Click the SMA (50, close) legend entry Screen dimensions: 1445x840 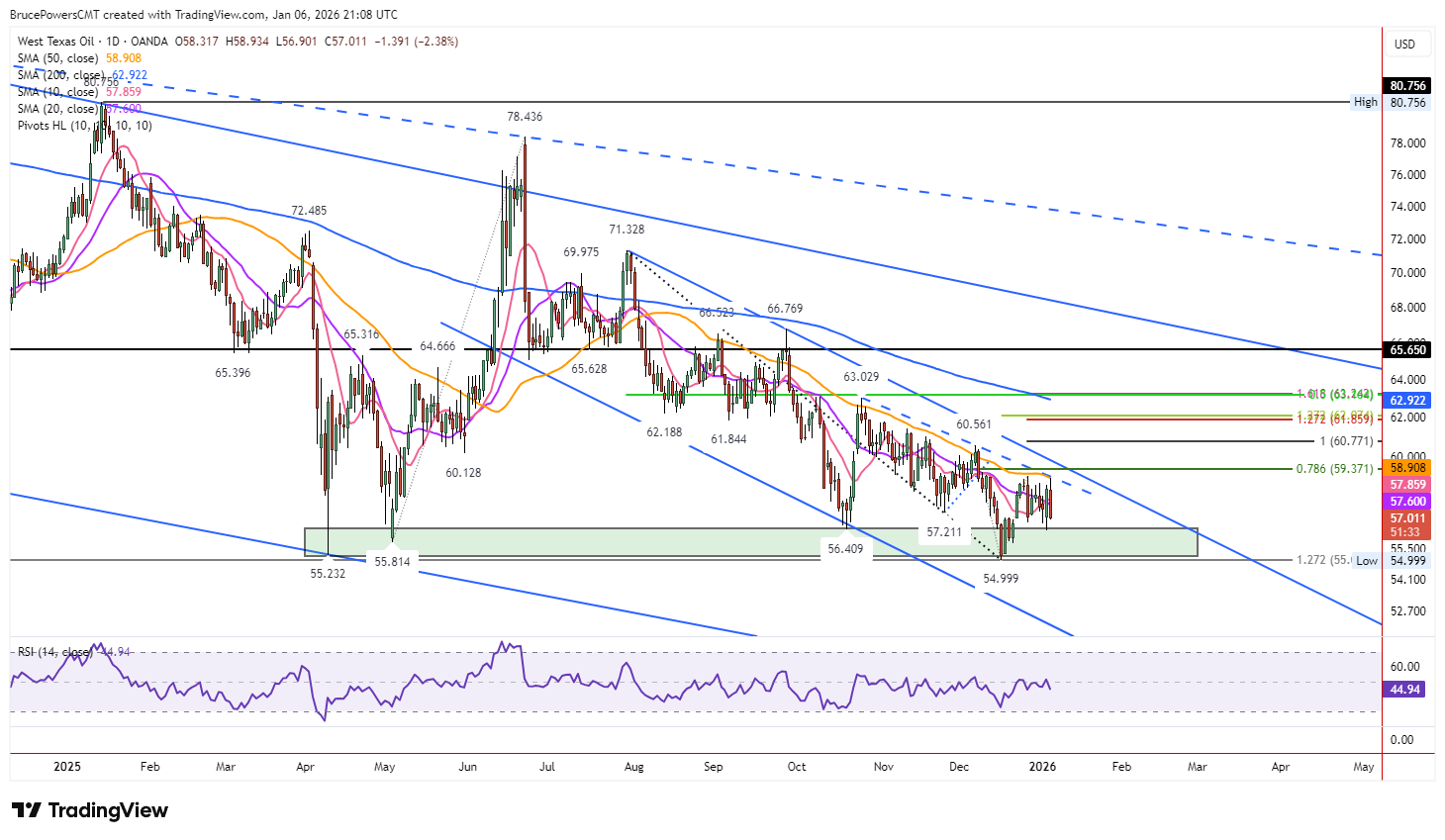click(x=79, y=58)
